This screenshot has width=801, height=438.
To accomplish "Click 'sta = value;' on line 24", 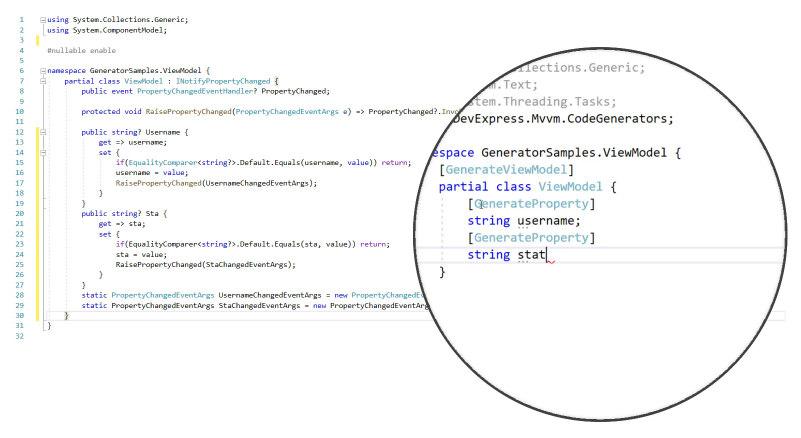I will 141,255.
